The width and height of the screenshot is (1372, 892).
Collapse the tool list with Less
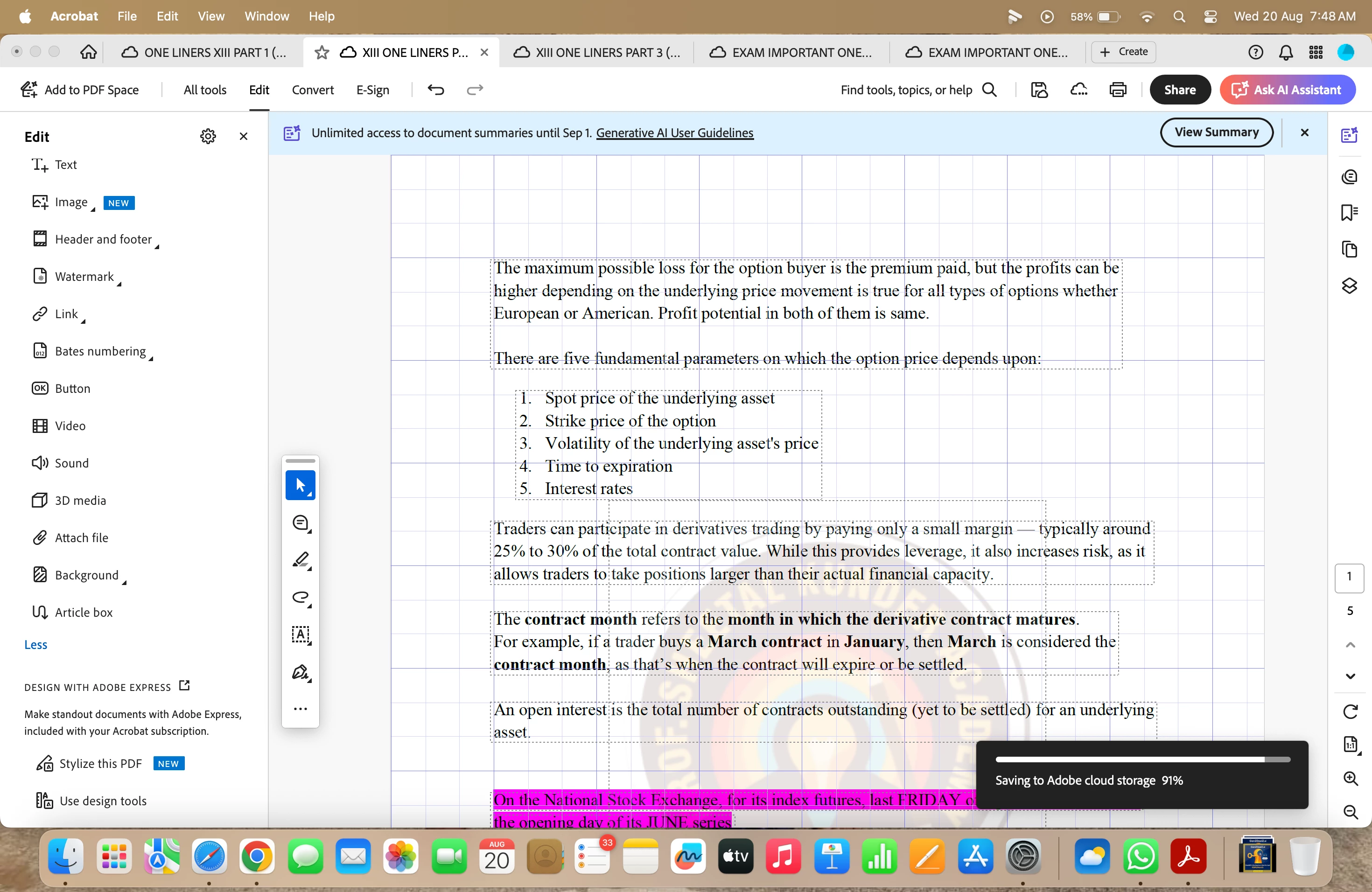pyautogui.click(x=36, y=644)
